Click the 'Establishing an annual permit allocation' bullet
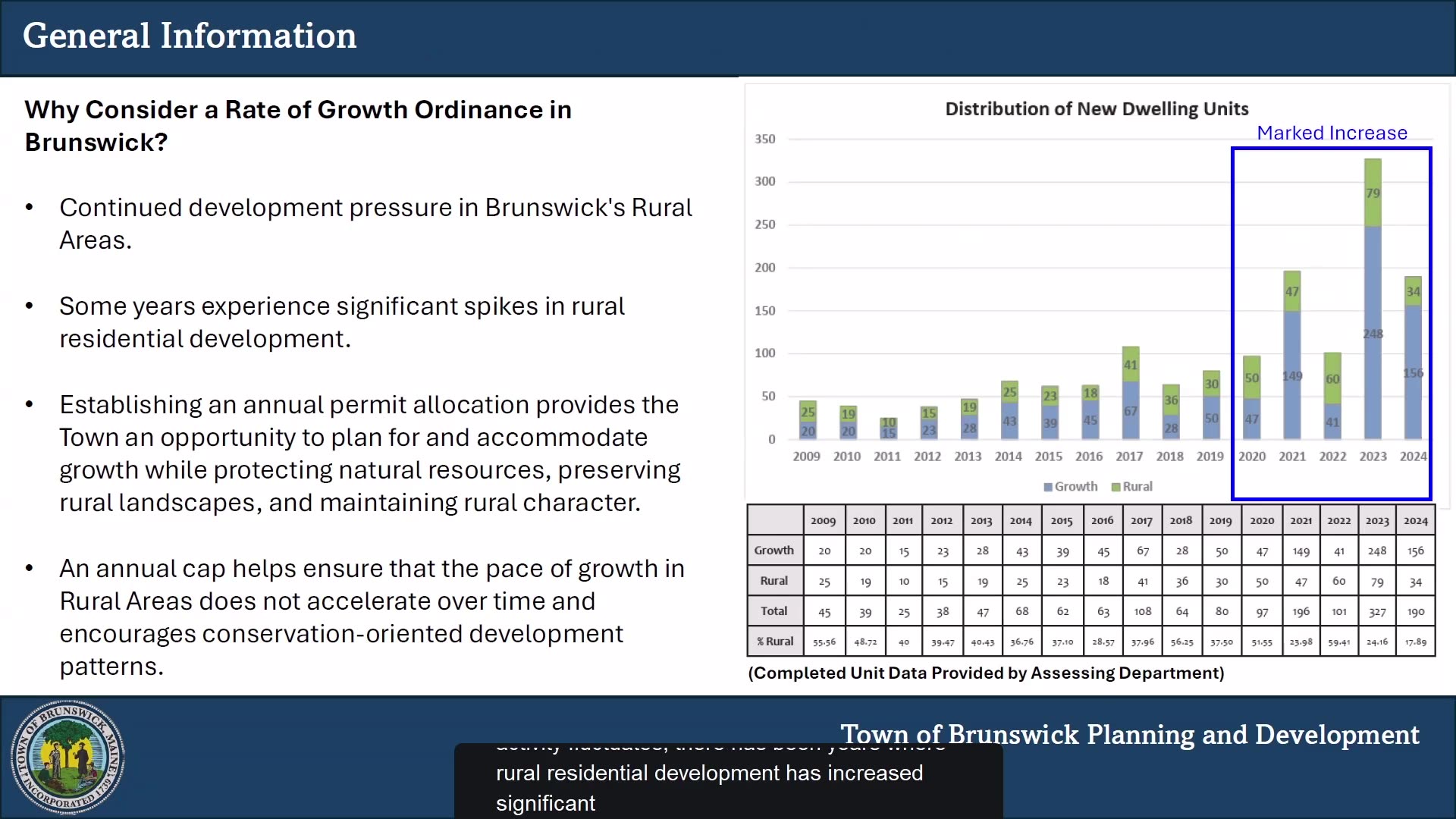Viewport: 1456px width, 819px height. coord(370,453)
